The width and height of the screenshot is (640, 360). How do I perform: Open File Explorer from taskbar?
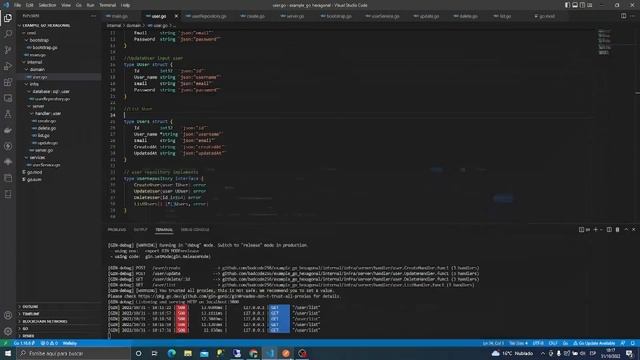coord(188,353)
